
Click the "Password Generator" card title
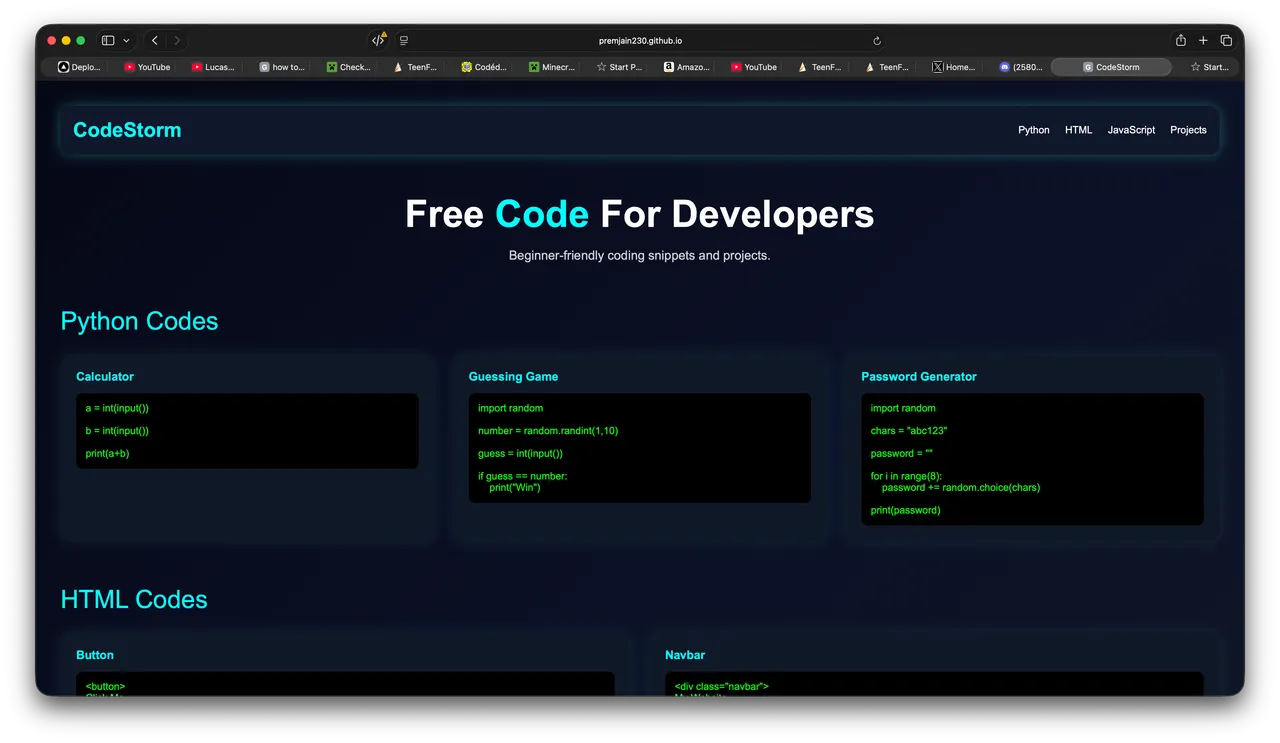tap(919, 377)
